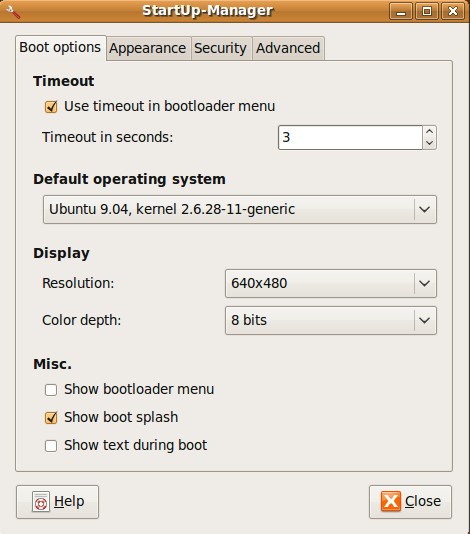Disable Use timeout in bootloader menu

(x=51, y=107)
